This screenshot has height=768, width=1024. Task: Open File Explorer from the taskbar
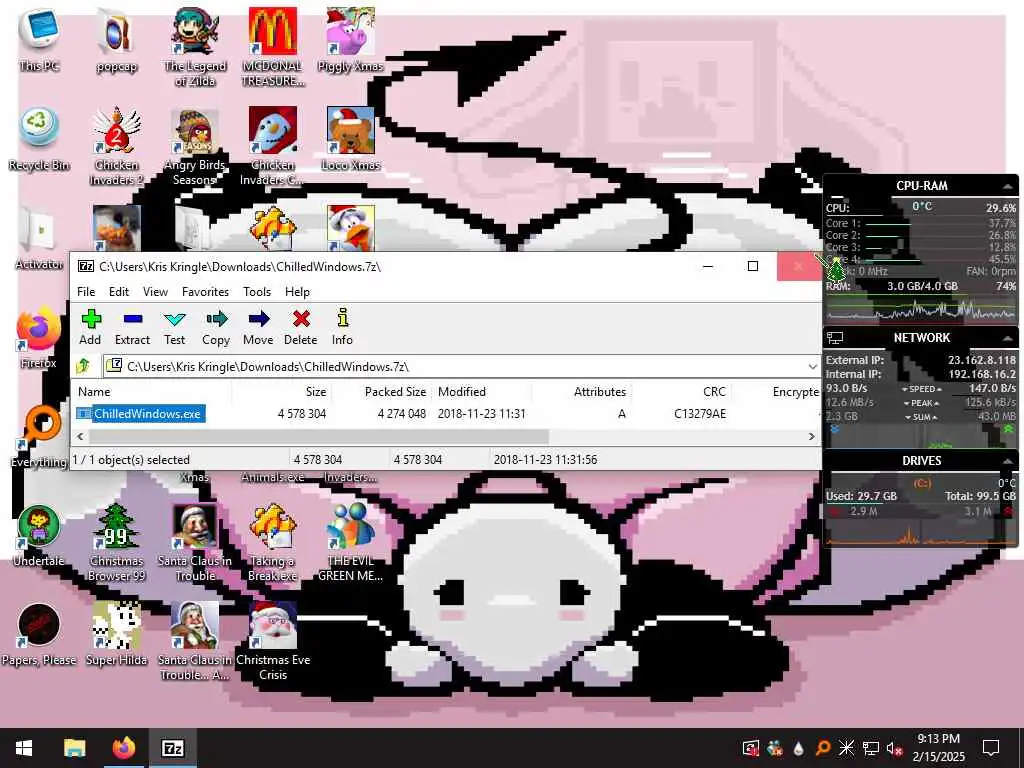click(x=74, y=748)
